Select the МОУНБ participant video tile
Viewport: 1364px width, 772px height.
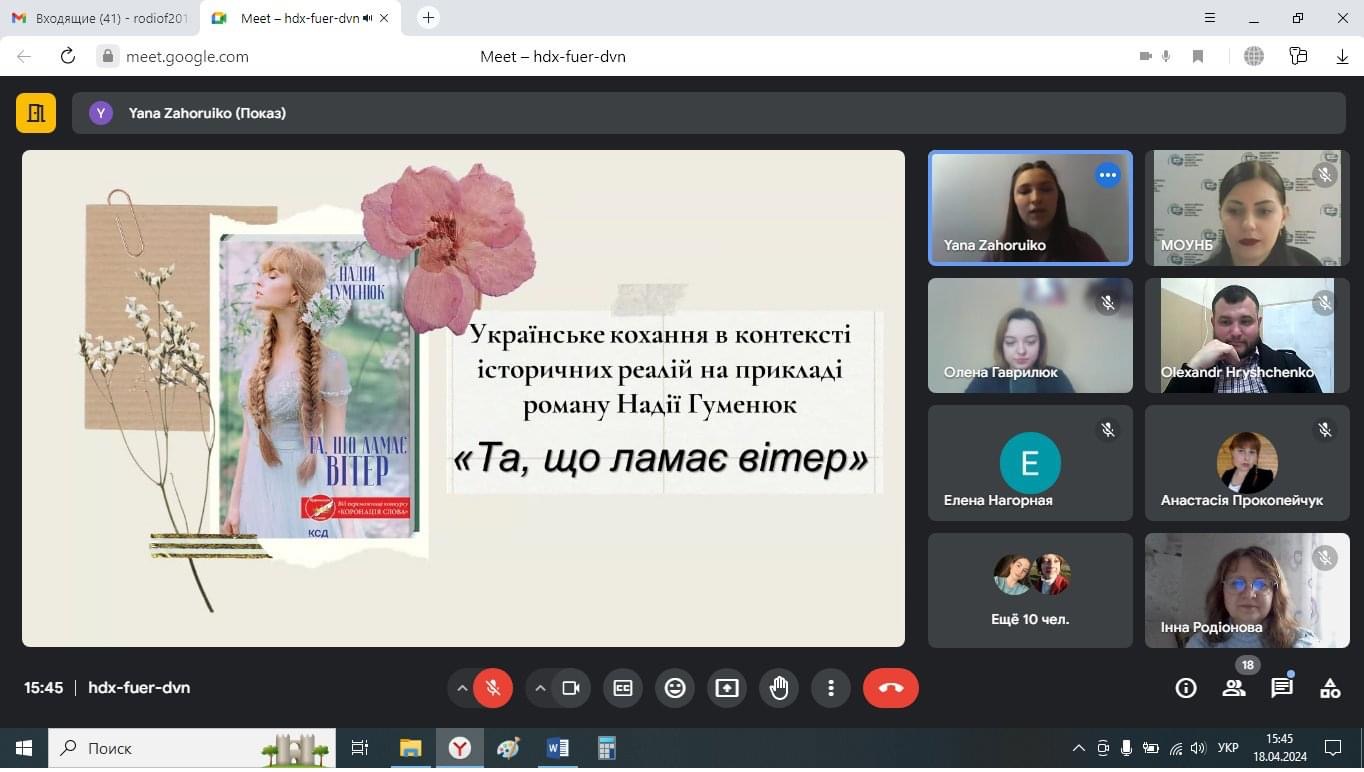click(x=1247, y=208)
